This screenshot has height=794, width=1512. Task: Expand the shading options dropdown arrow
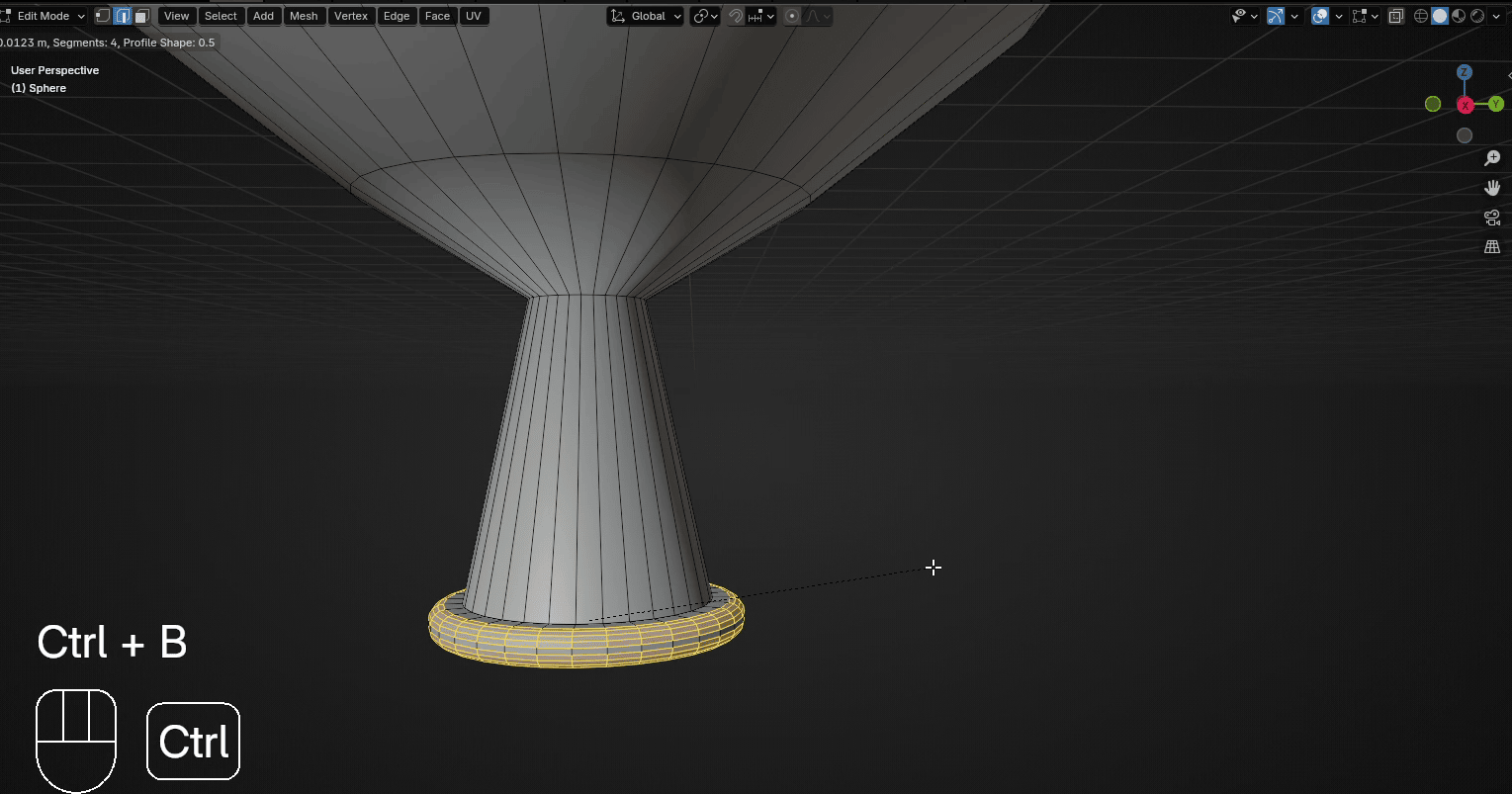pos(1495,16)
